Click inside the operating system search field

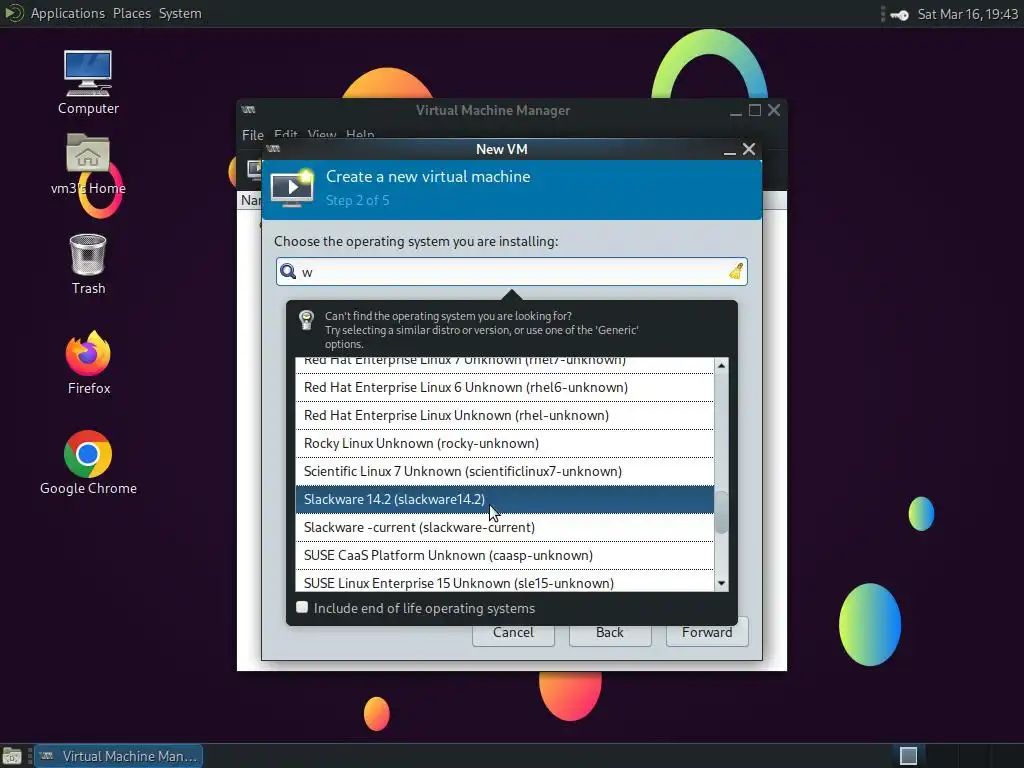[511, 271]
